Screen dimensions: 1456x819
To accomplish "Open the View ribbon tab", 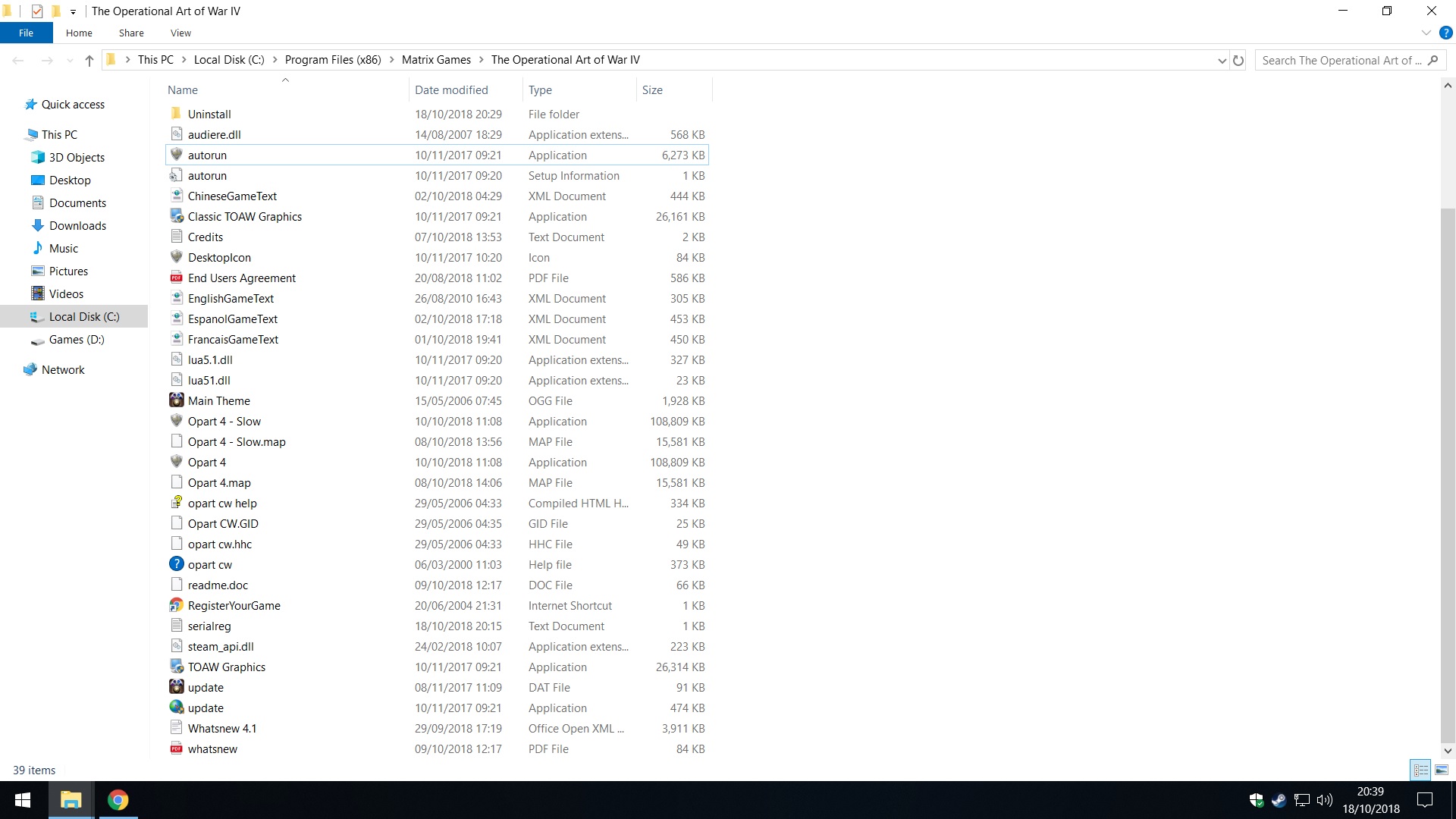I will [x=180, y=33].
